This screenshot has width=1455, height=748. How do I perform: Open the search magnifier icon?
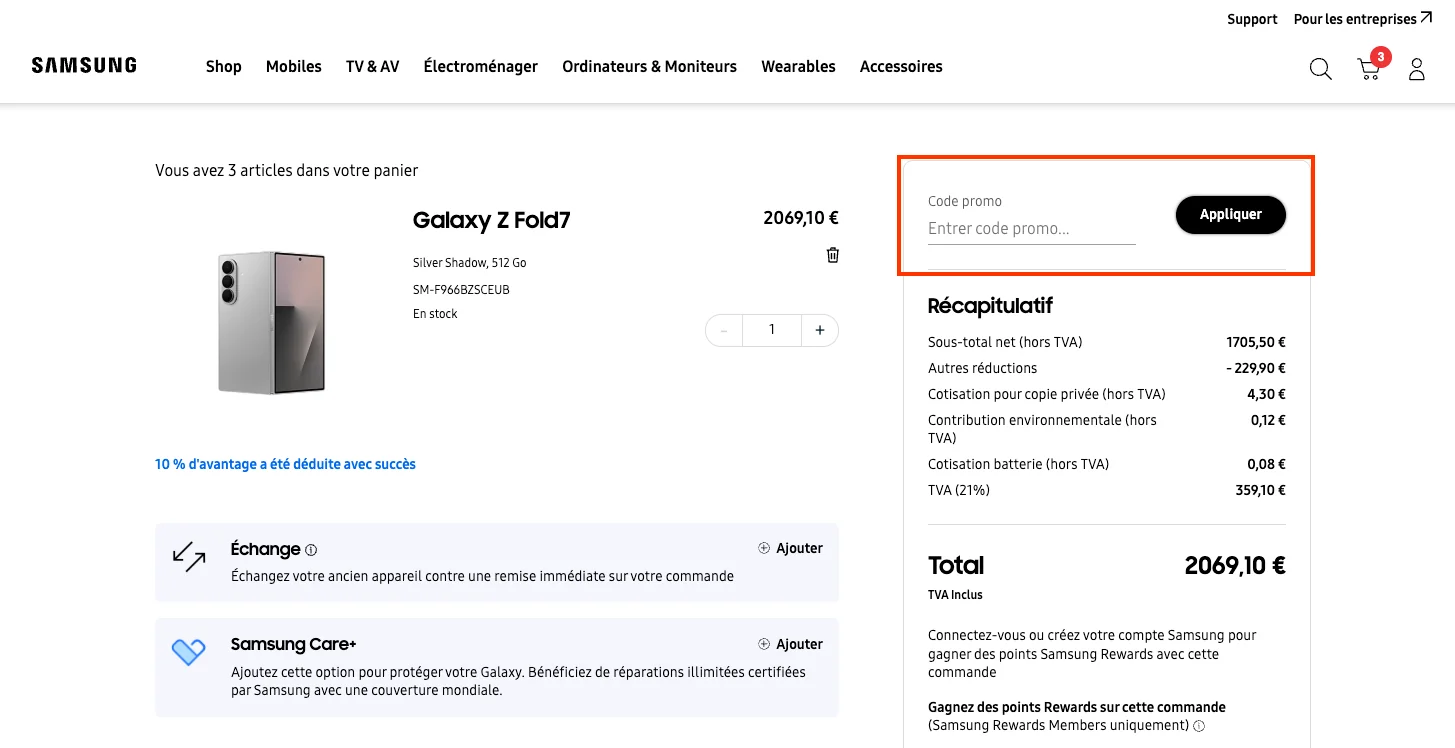[x=1320, y=69]
